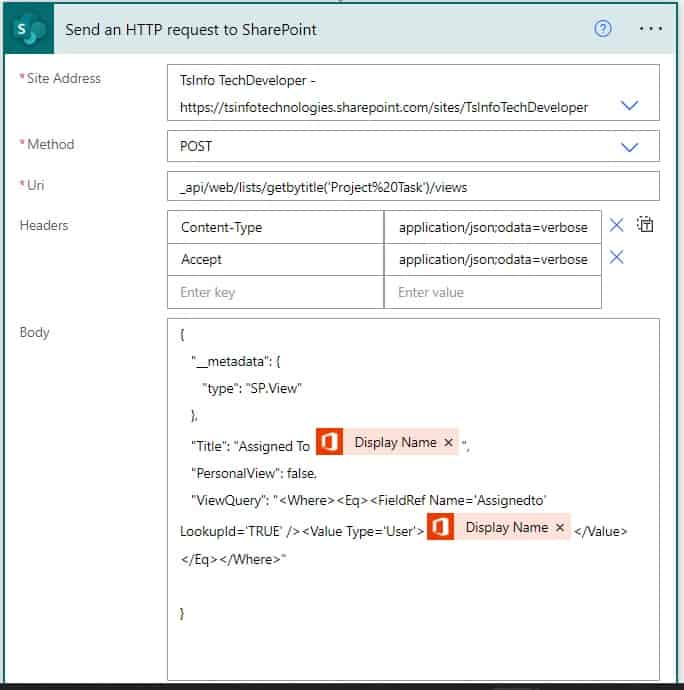This screenshot has height=690, width=684.
Task: Click the "__metadata": { line
Action: [x=235, y=362]
